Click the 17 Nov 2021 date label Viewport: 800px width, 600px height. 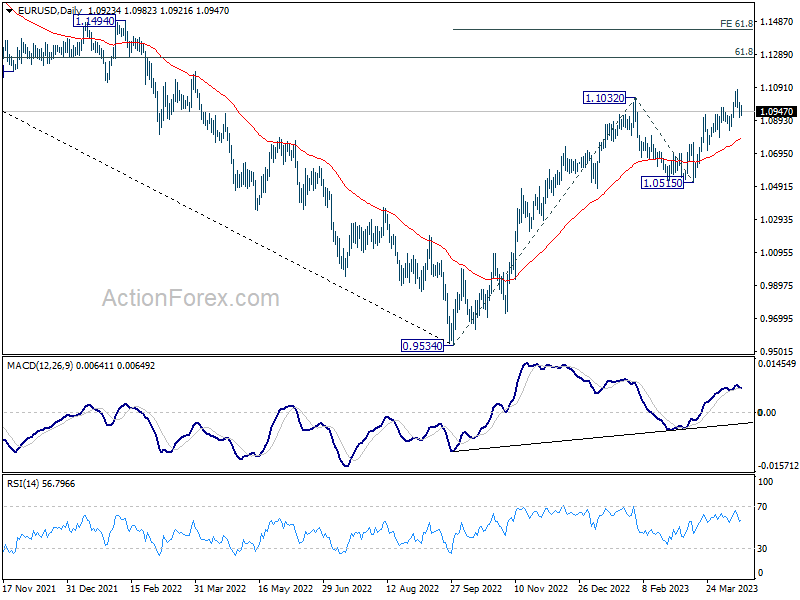tap(29, 588)
